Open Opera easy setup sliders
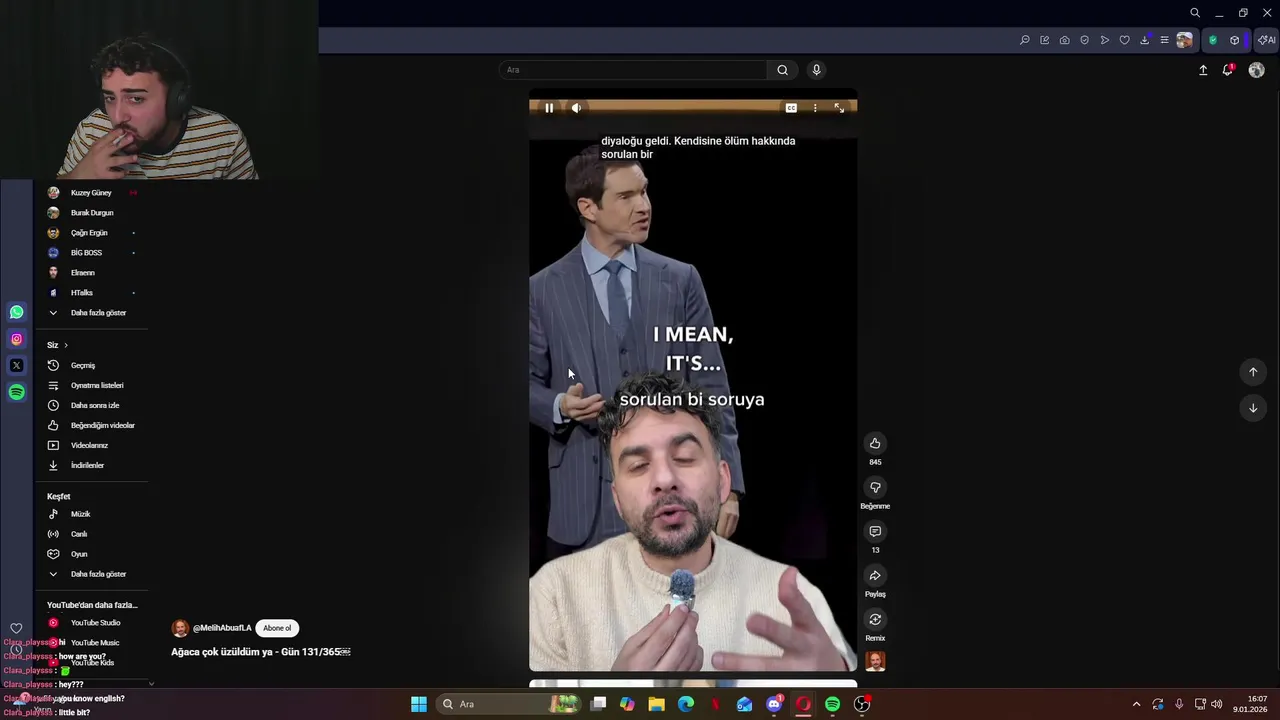Screen dimensions: 1280x720 coord(1164,40)
